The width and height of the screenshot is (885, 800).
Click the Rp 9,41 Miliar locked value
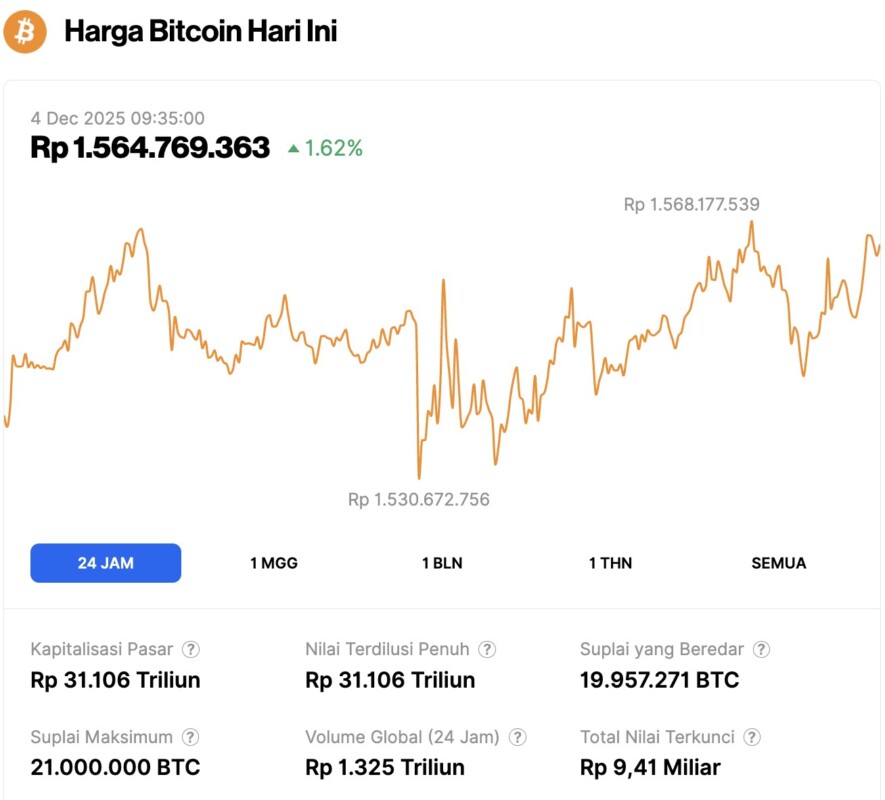coord(650,768)
